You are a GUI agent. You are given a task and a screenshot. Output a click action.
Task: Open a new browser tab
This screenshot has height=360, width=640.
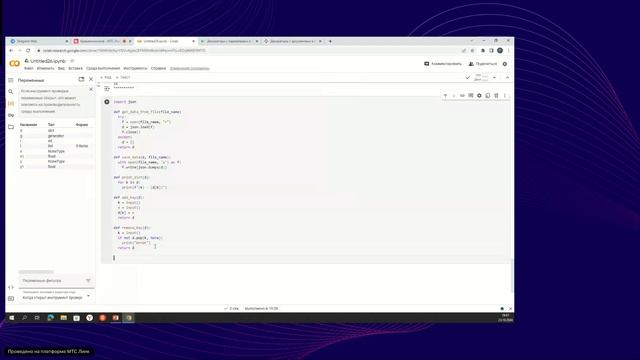click(330, 41)
